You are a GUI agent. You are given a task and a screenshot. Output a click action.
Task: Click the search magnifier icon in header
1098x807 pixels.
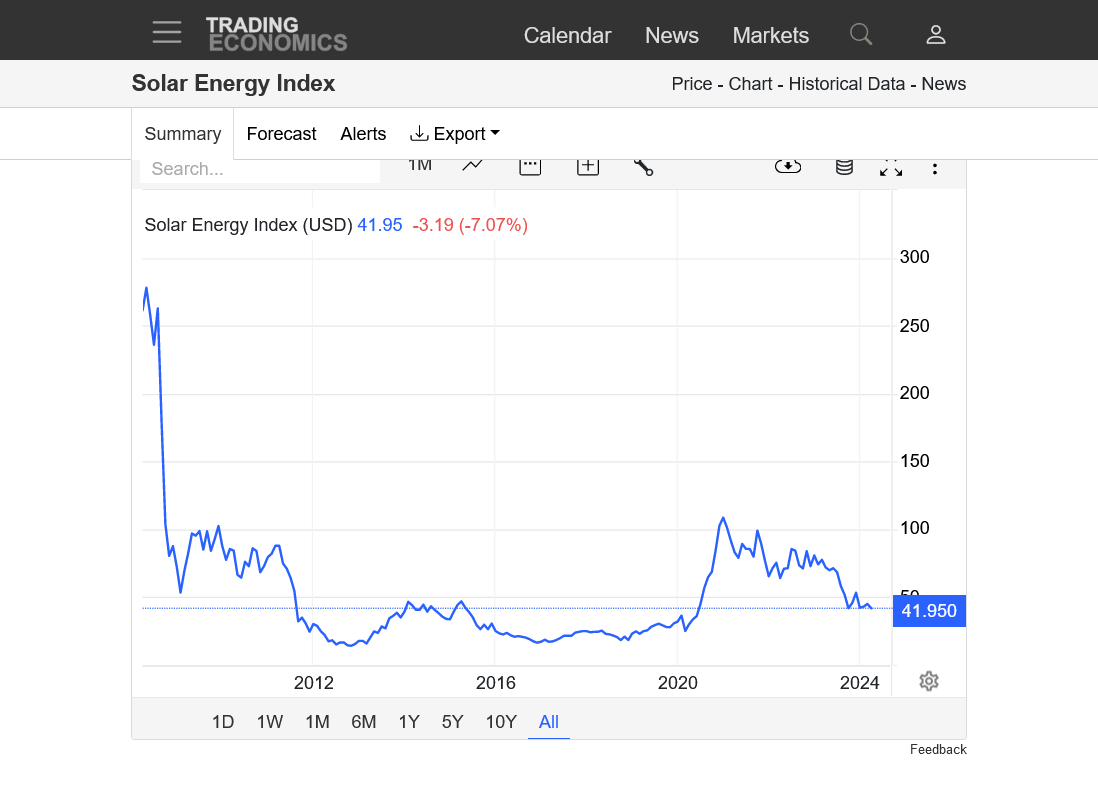coord(860,34)
